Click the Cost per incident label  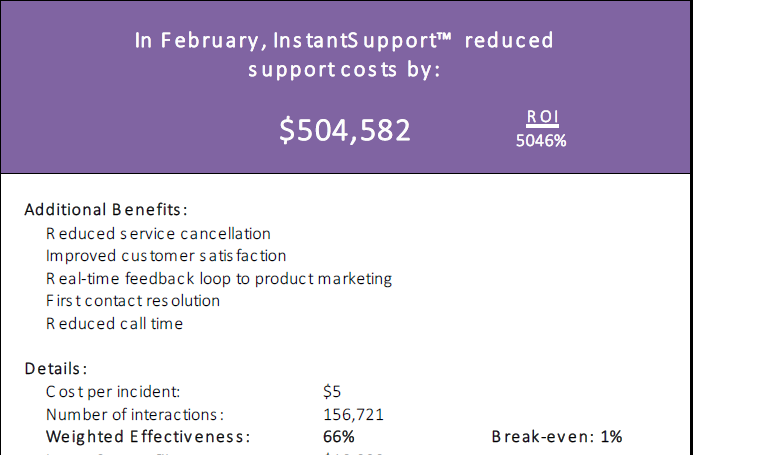[x=113, y=392]
